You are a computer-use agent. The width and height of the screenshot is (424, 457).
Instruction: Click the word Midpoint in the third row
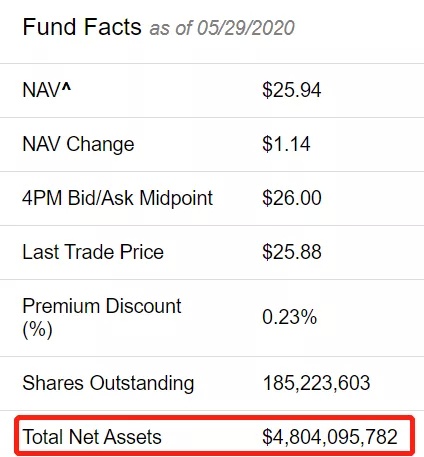click(176, 198)
